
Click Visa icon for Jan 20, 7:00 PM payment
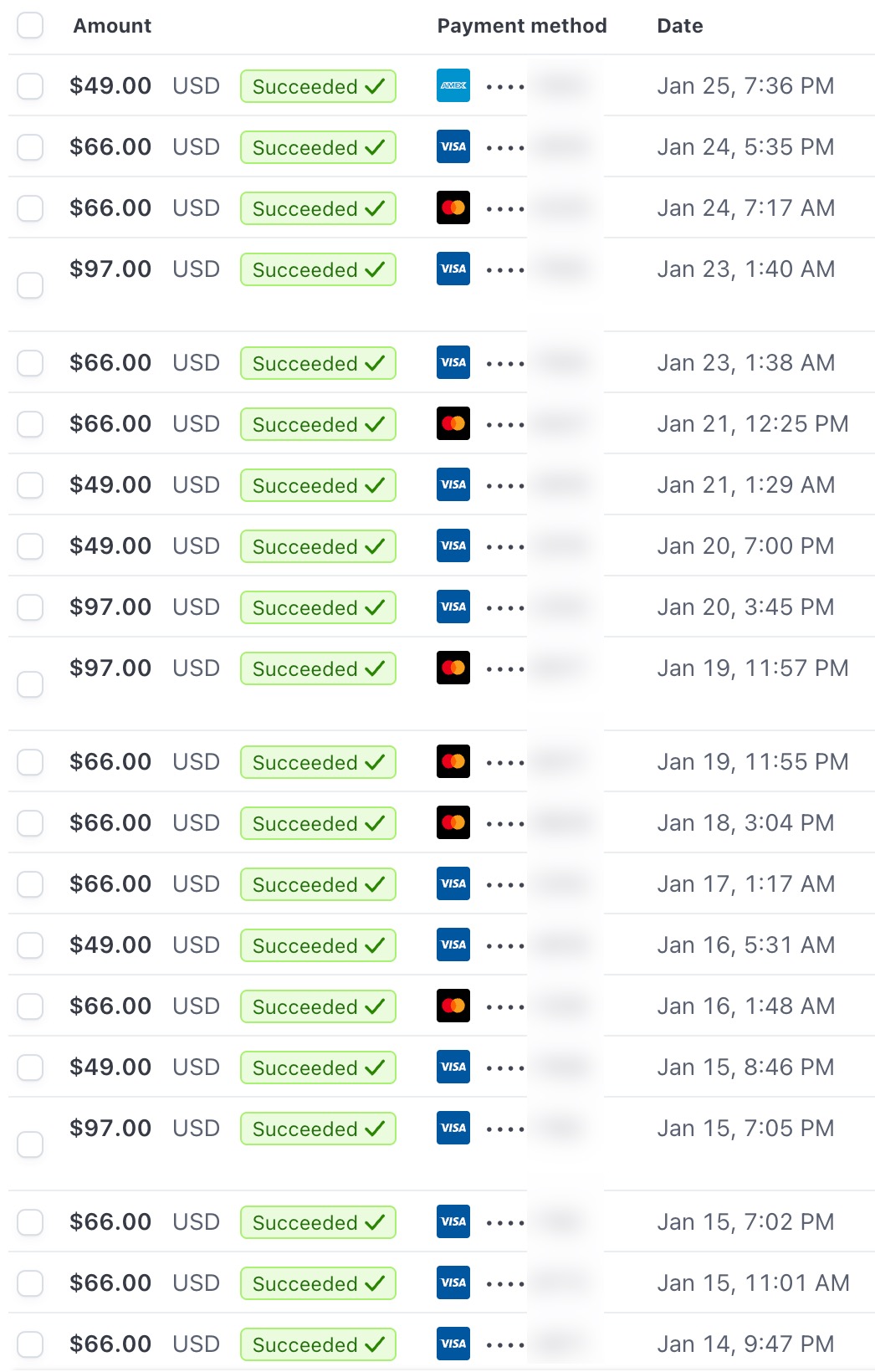(453, 545)
